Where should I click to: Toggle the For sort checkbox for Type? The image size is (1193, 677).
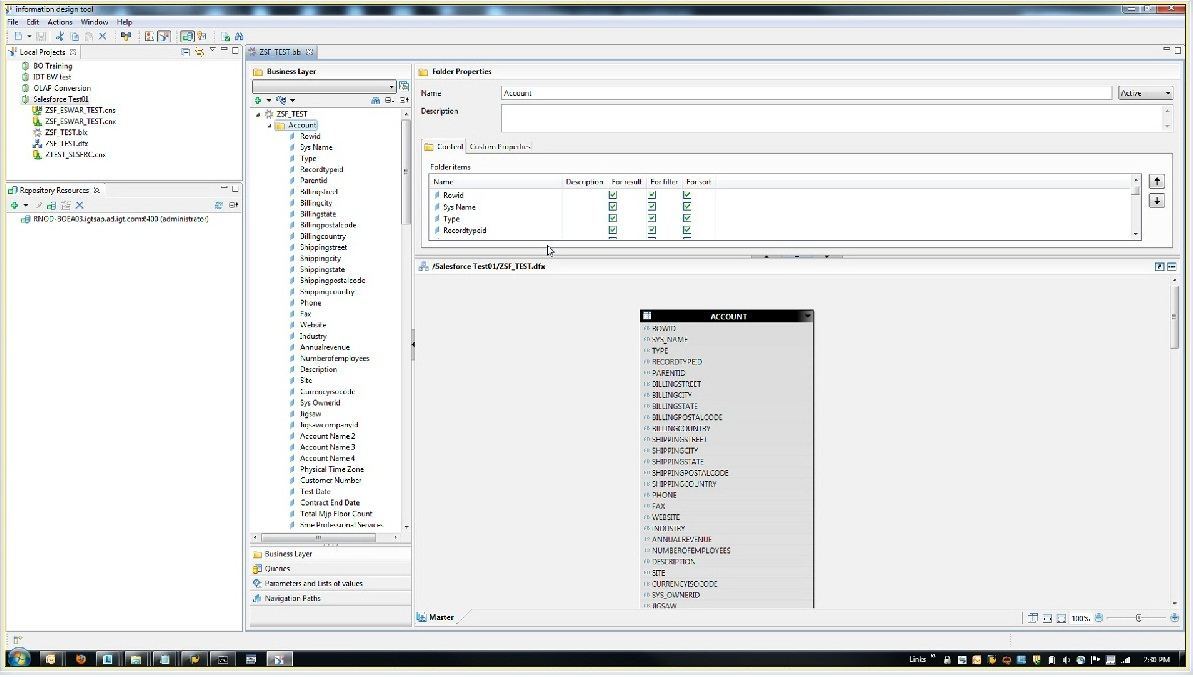pyautogui.click(x=687, y=218)
